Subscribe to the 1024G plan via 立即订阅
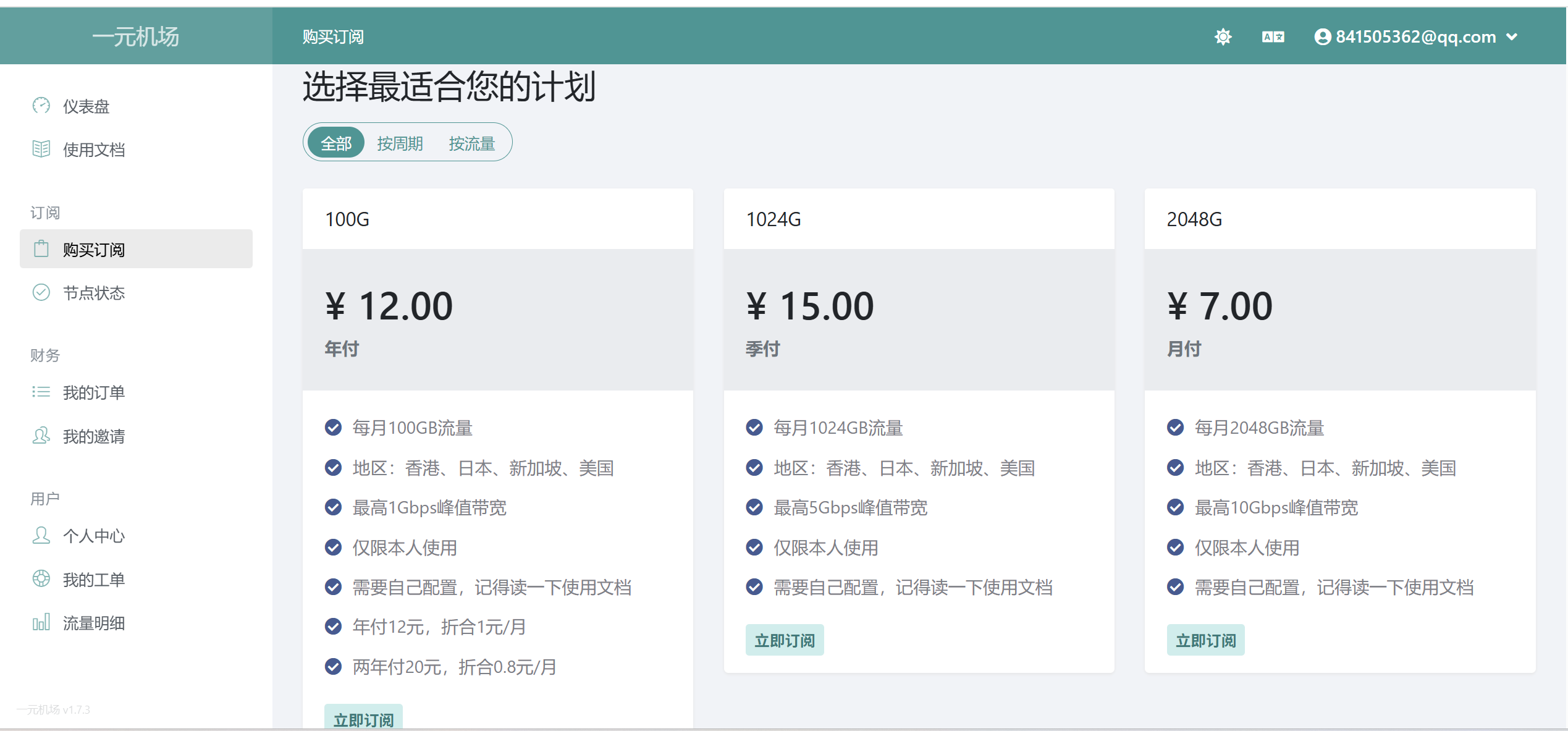The image size is (1568, 731). 784,640
